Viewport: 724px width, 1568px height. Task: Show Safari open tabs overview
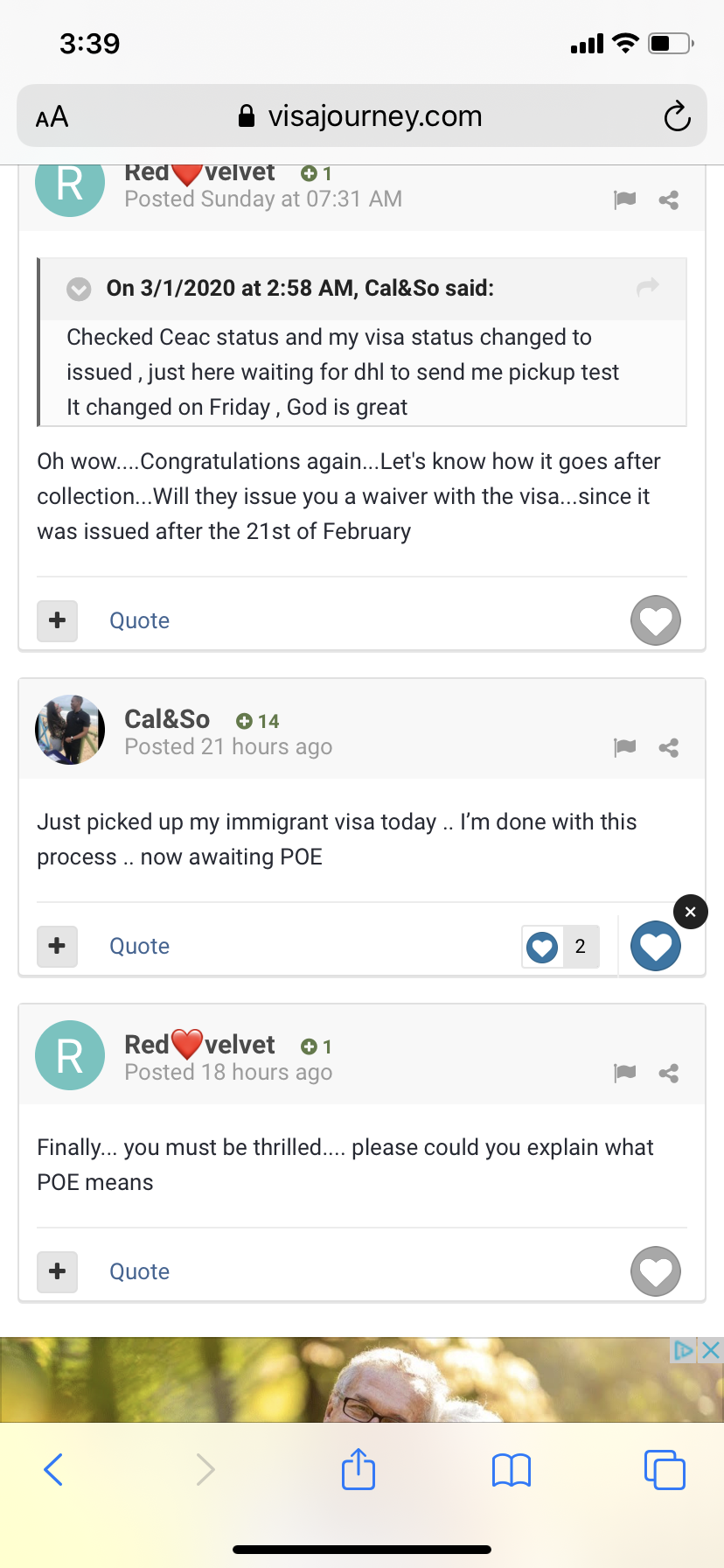(x=665, y=1470)
